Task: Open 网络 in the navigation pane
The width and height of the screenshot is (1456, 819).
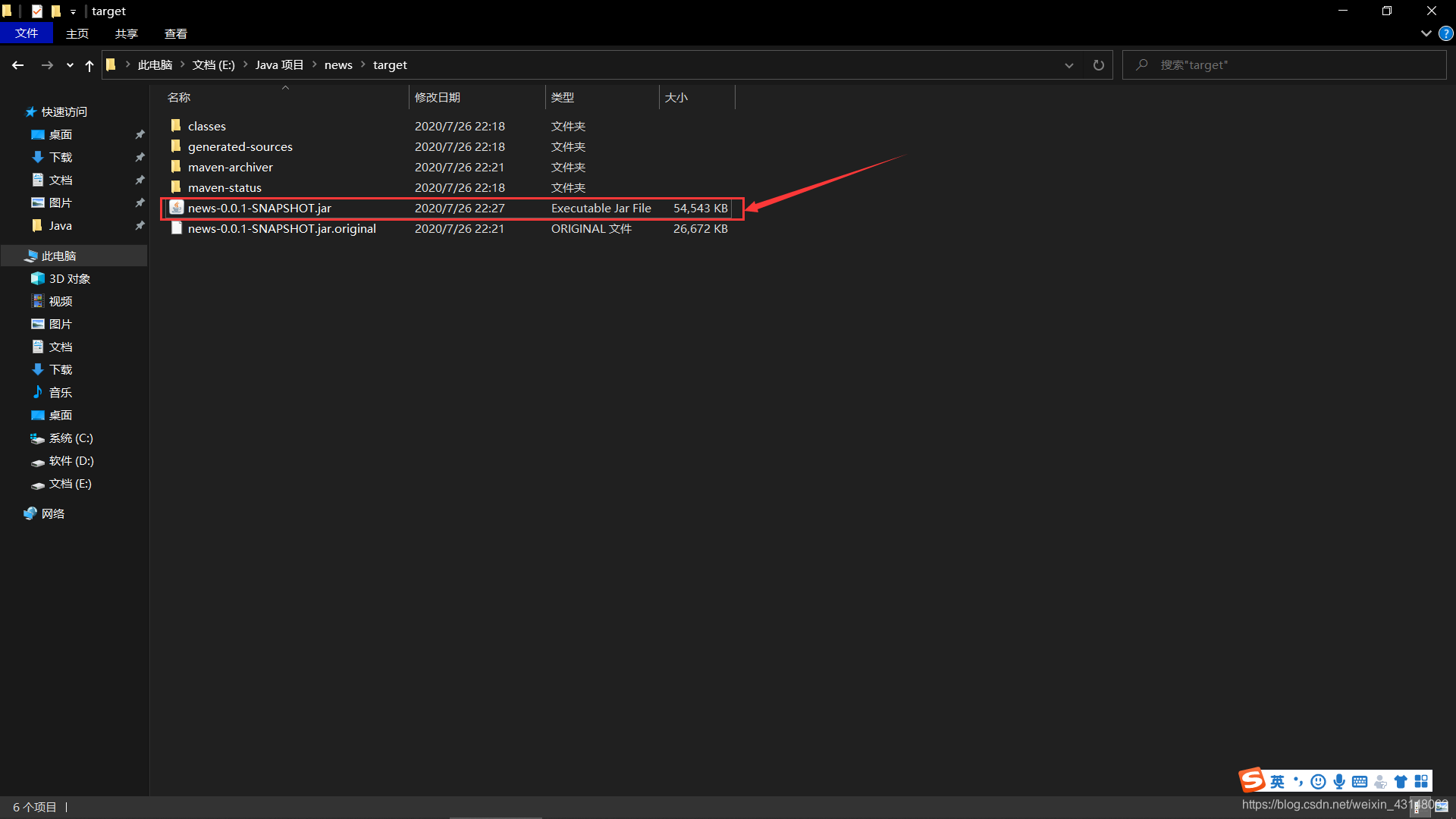Action: (53, 513)
